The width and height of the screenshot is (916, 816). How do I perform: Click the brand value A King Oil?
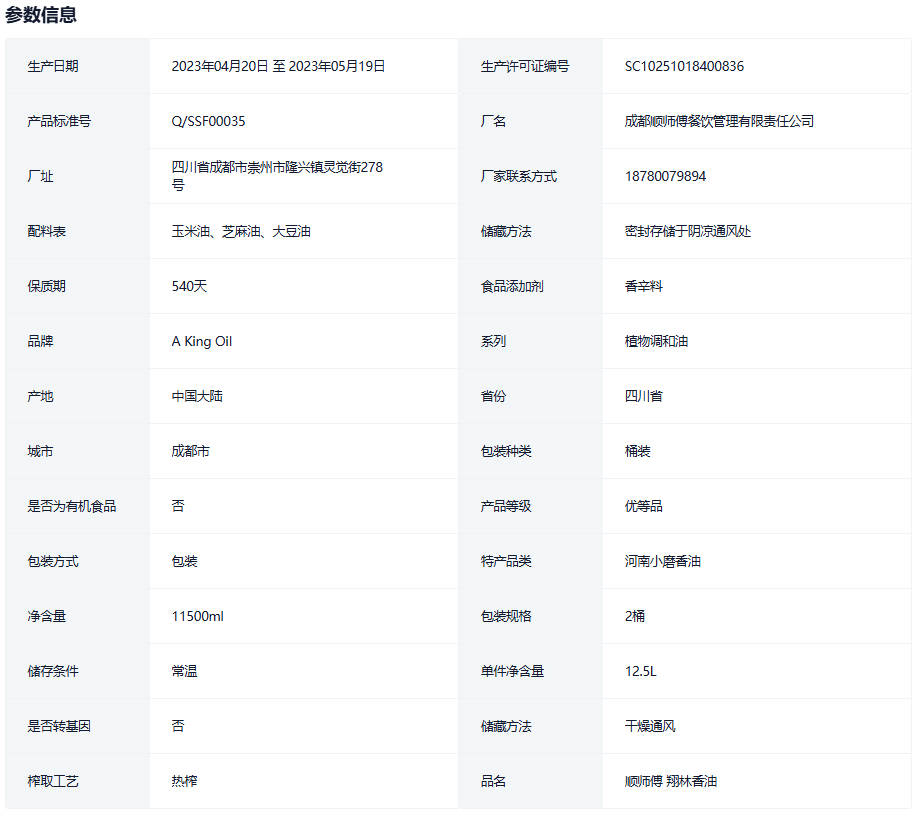[201, 341]
